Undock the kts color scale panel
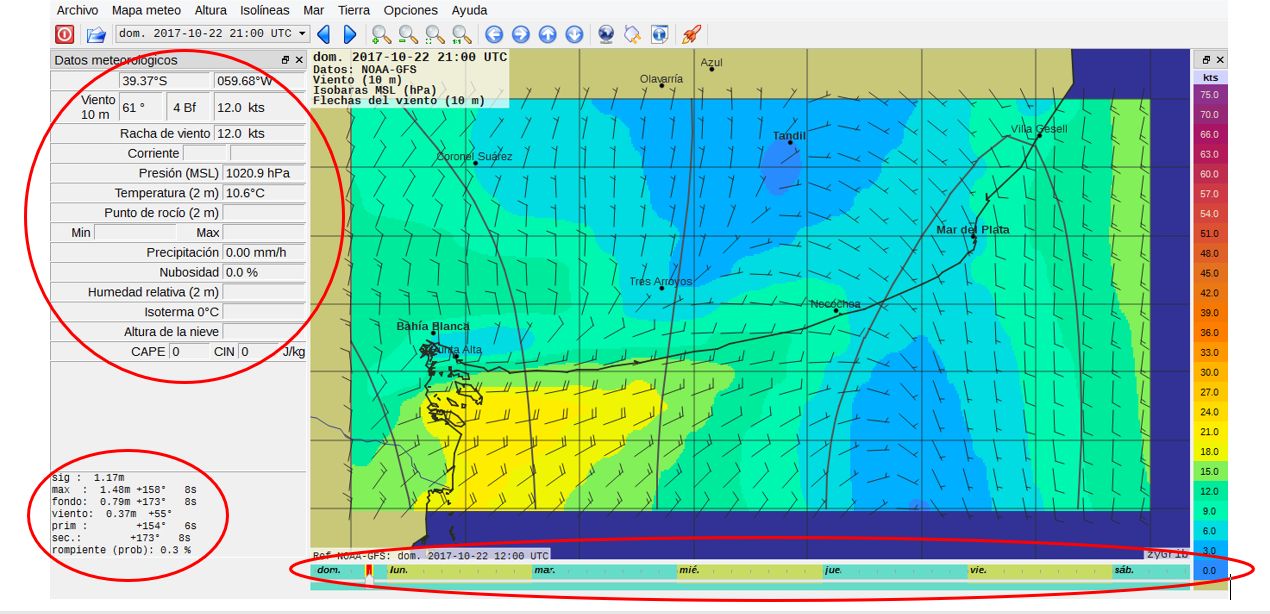The image size is (1270, 614). tap(1206, 60)
